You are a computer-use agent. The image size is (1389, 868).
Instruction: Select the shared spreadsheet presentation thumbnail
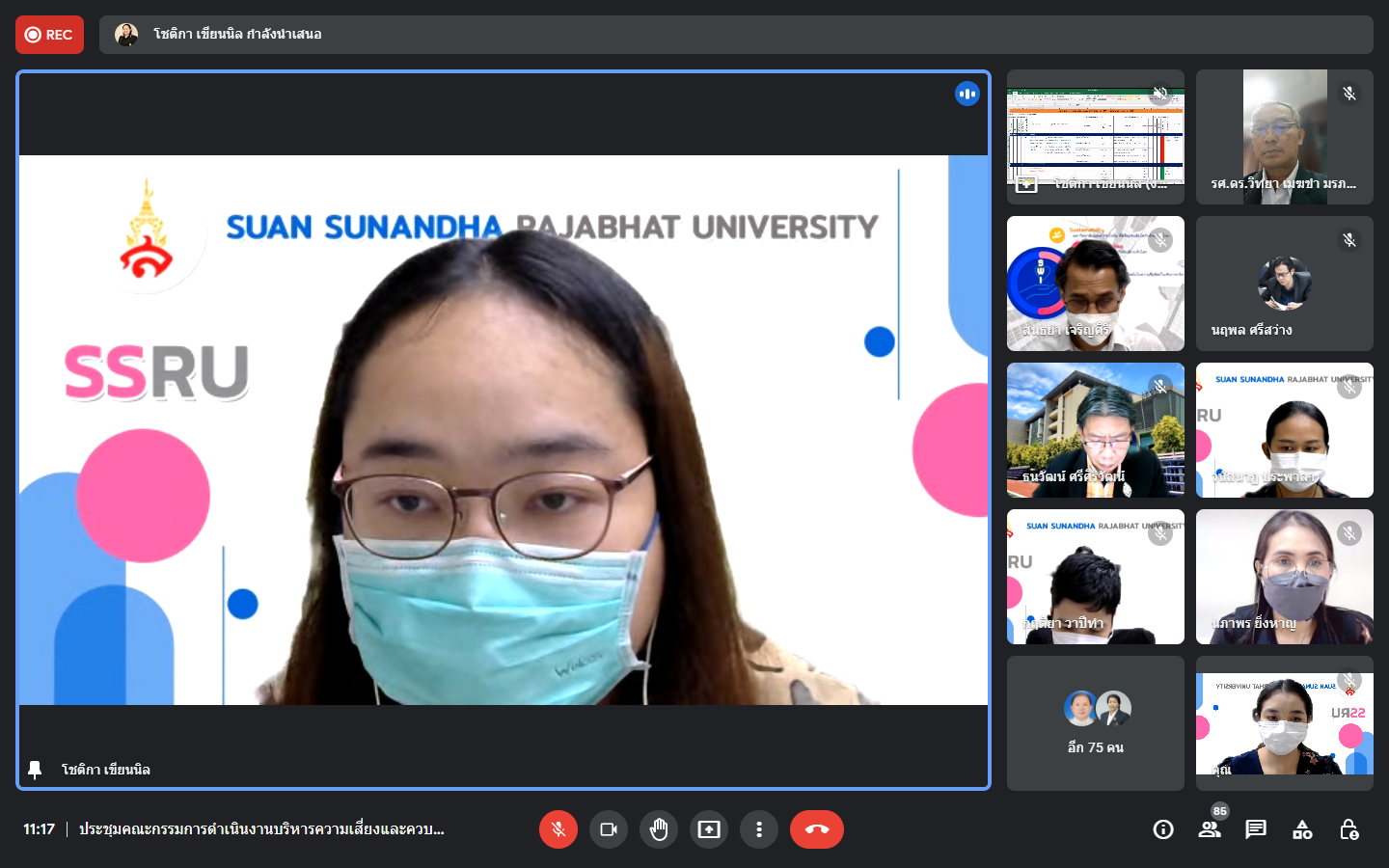click(1095, 137)
